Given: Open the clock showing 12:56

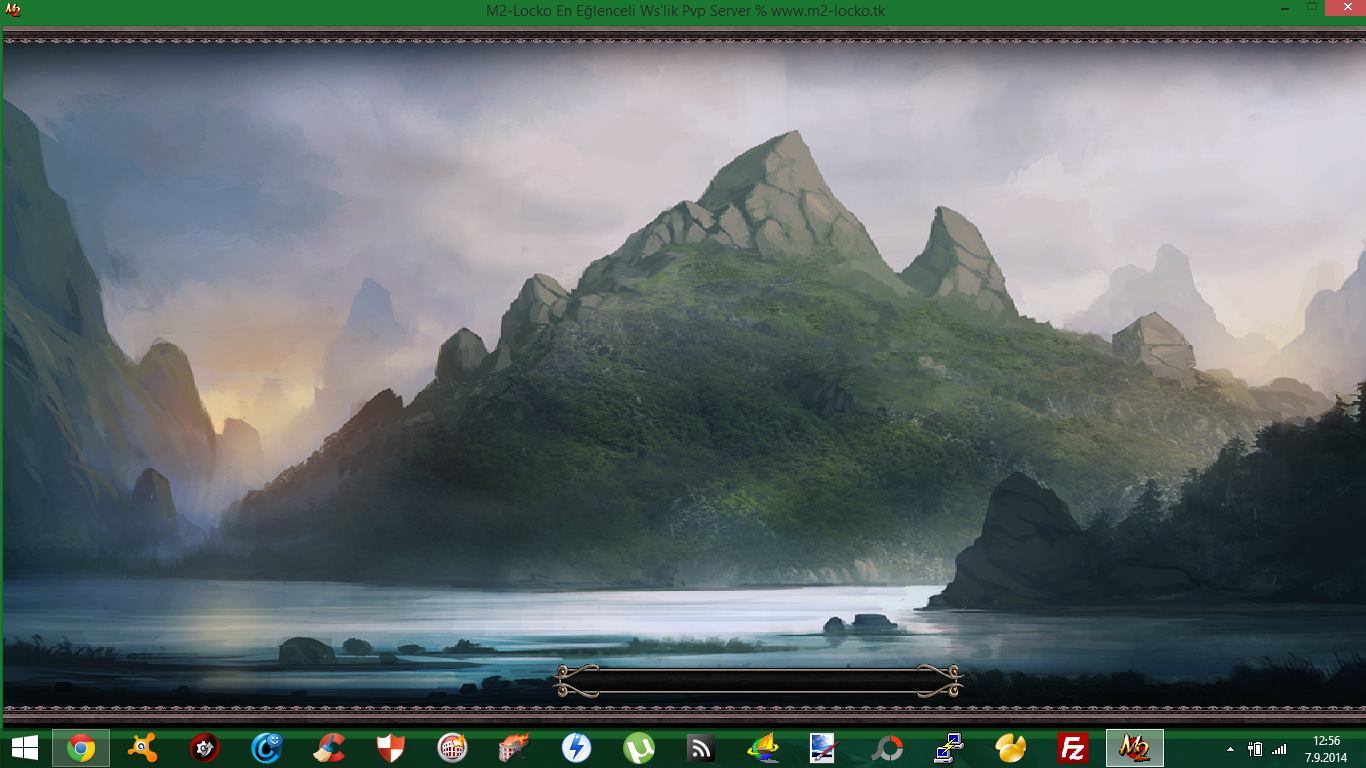Looking at the screenshot, I should [x=1327, y=749].
